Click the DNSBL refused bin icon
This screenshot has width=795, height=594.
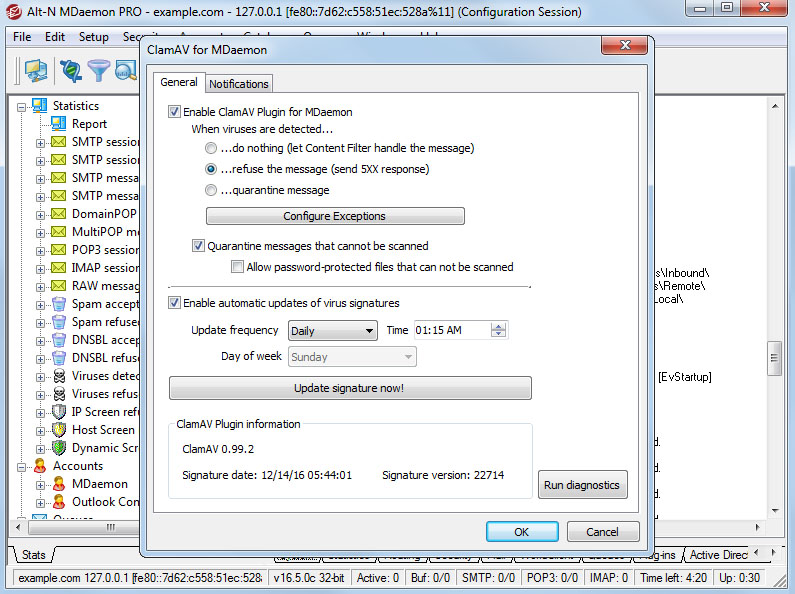click(59, 358)
